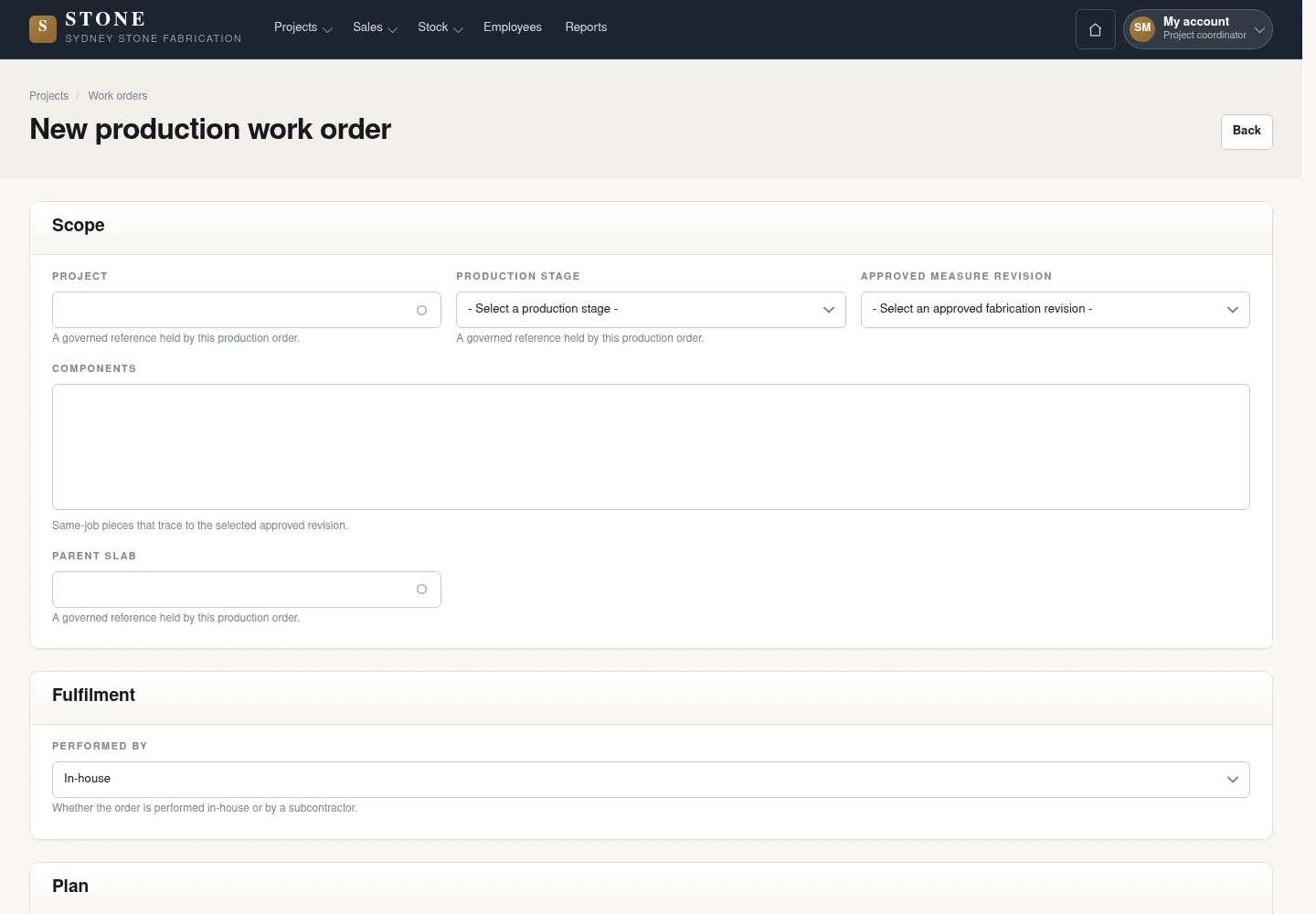The height and width of the screenshot is (914, 1316).
Task: Focus the Components text area
Action: point(651,447)
